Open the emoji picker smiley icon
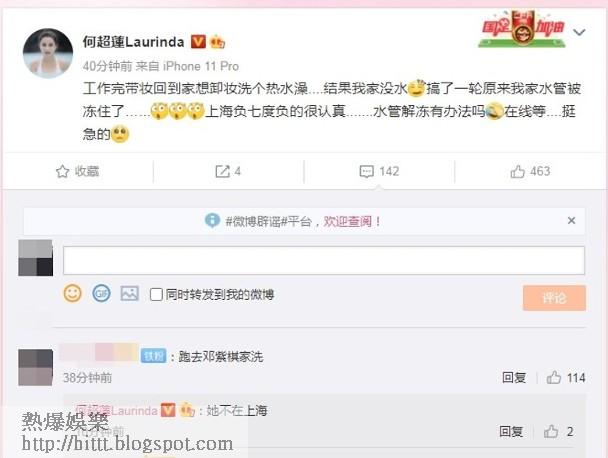 pos(73,294)
